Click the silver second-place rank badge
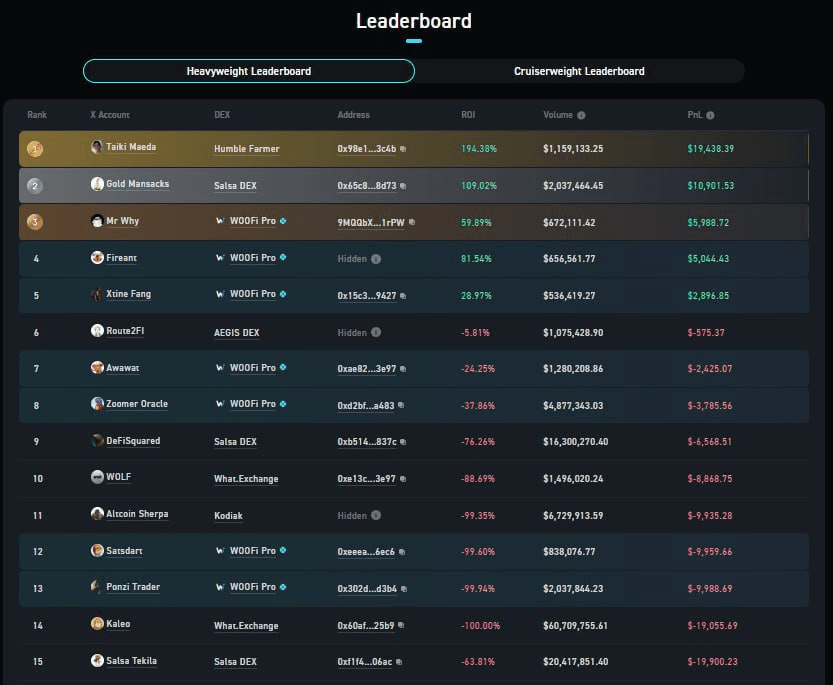The height and width of the screenshot is (685, 833). point(36,184)
